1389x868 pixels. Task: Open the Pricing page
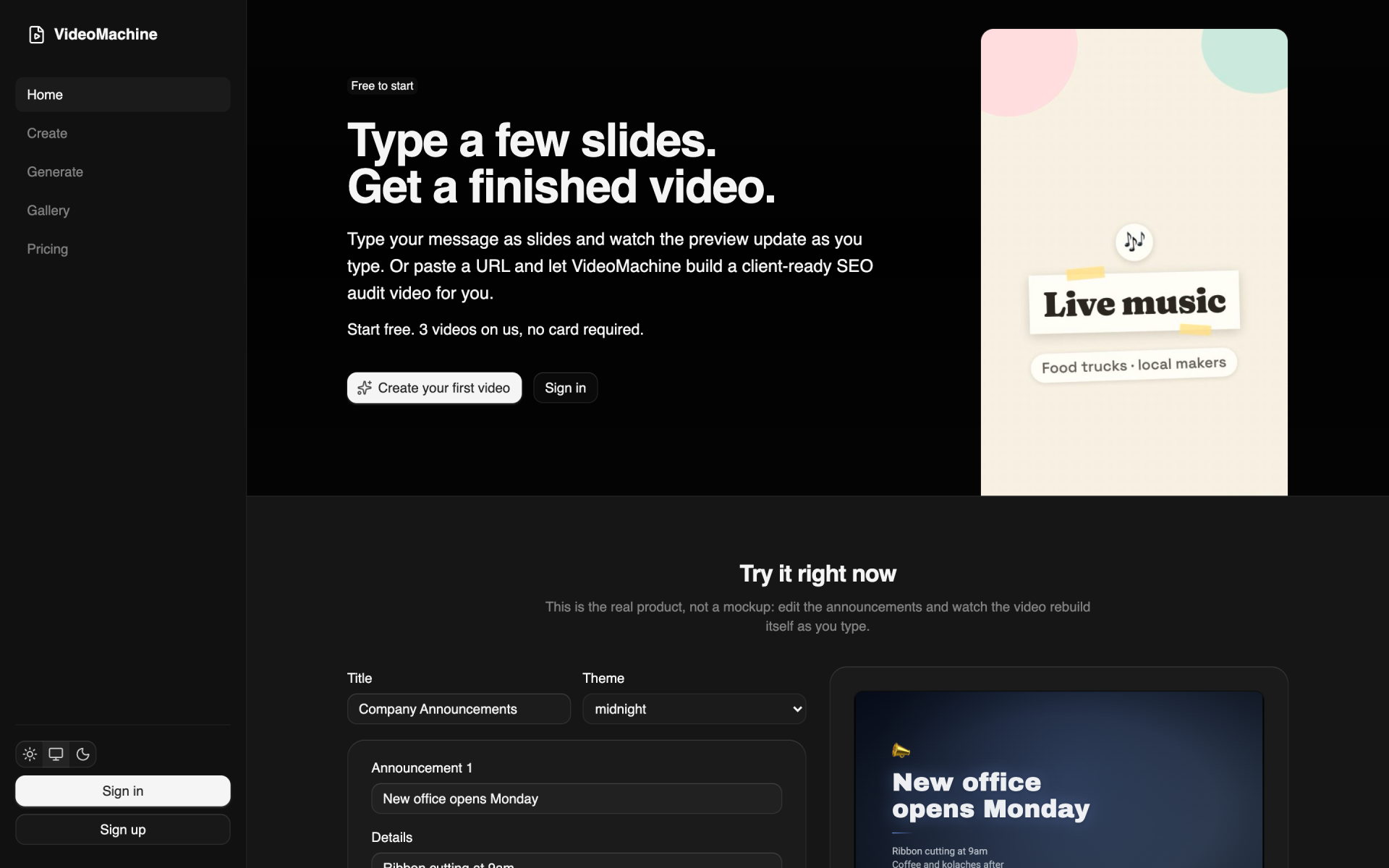(x=123, y=249)
